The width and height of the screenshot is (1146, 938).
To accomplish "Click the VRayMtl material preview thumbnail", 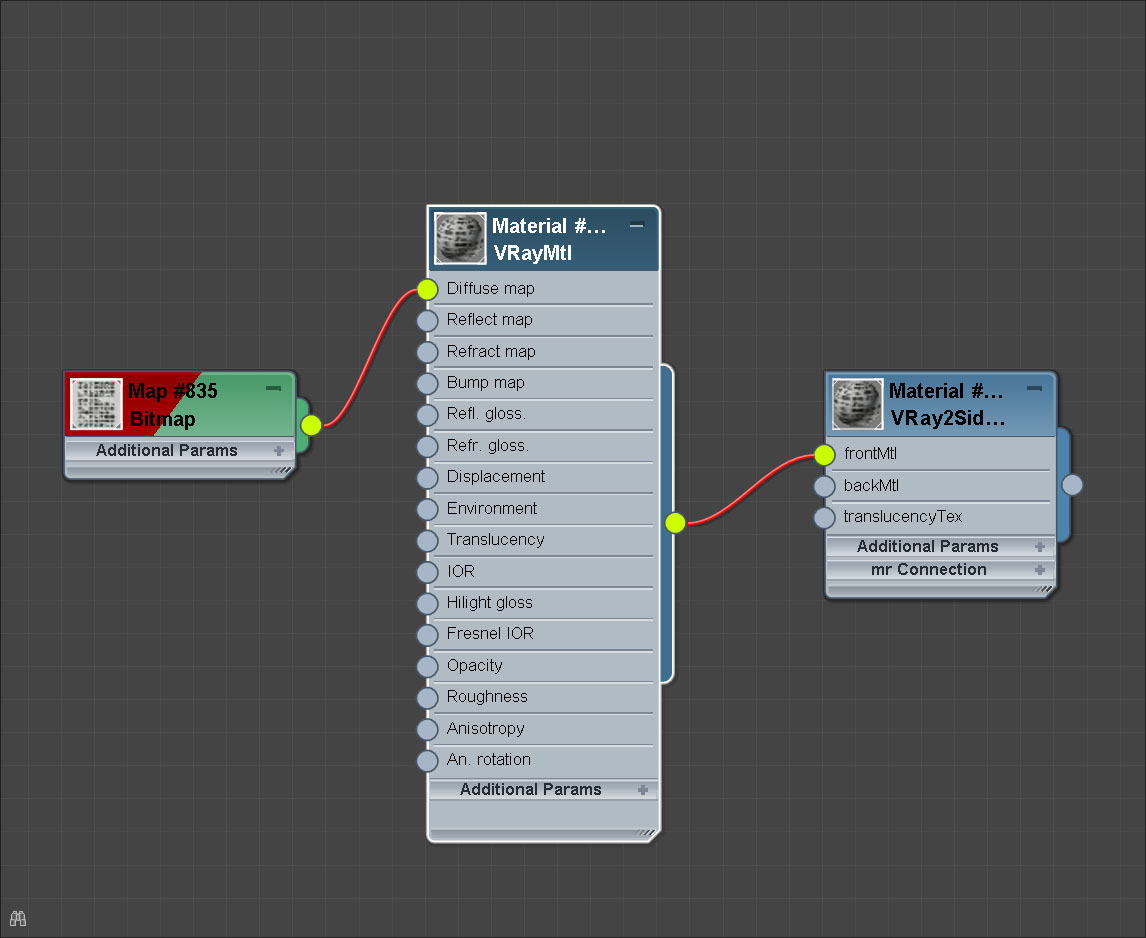I will [x=460, y=238].
